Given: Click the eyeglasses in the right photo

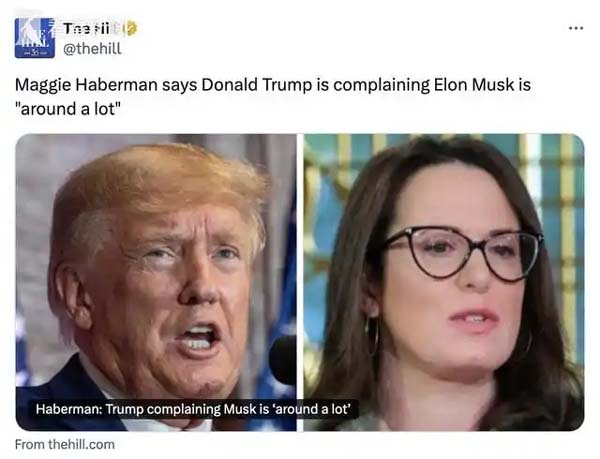Looking at the screenshot, I should coord(463,252).
